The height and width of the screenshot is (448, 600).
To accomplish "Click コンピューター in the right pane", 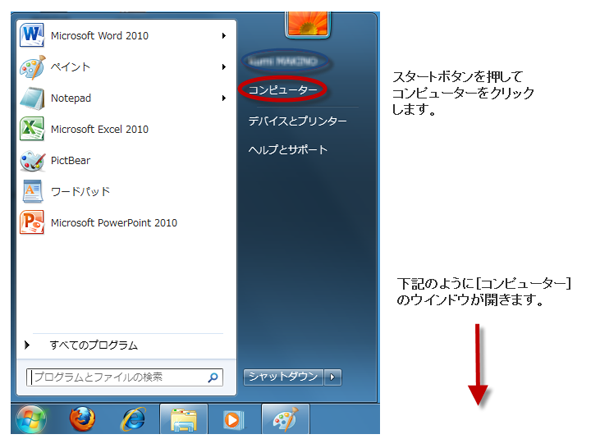I will point(283,90).
